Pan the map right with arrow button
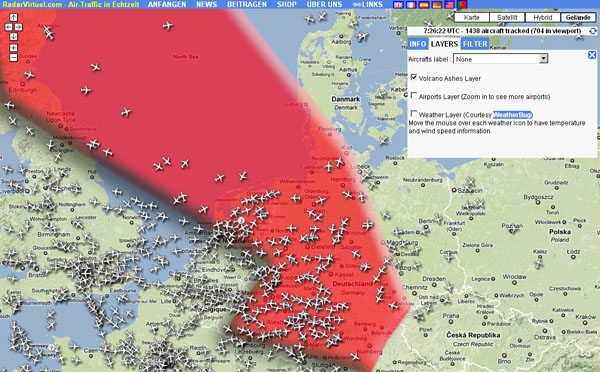Screen dimensions: 600x372 [x=18, y=27]
